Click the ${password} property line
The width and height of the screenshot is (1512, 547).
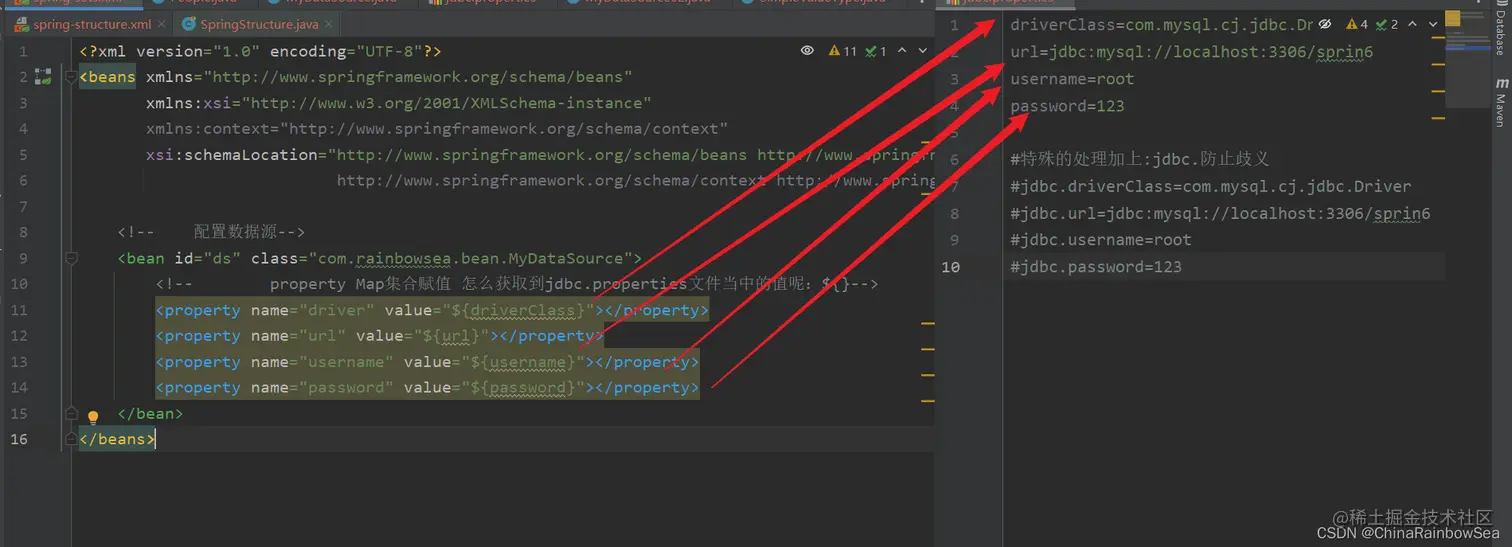pos(427,388)
